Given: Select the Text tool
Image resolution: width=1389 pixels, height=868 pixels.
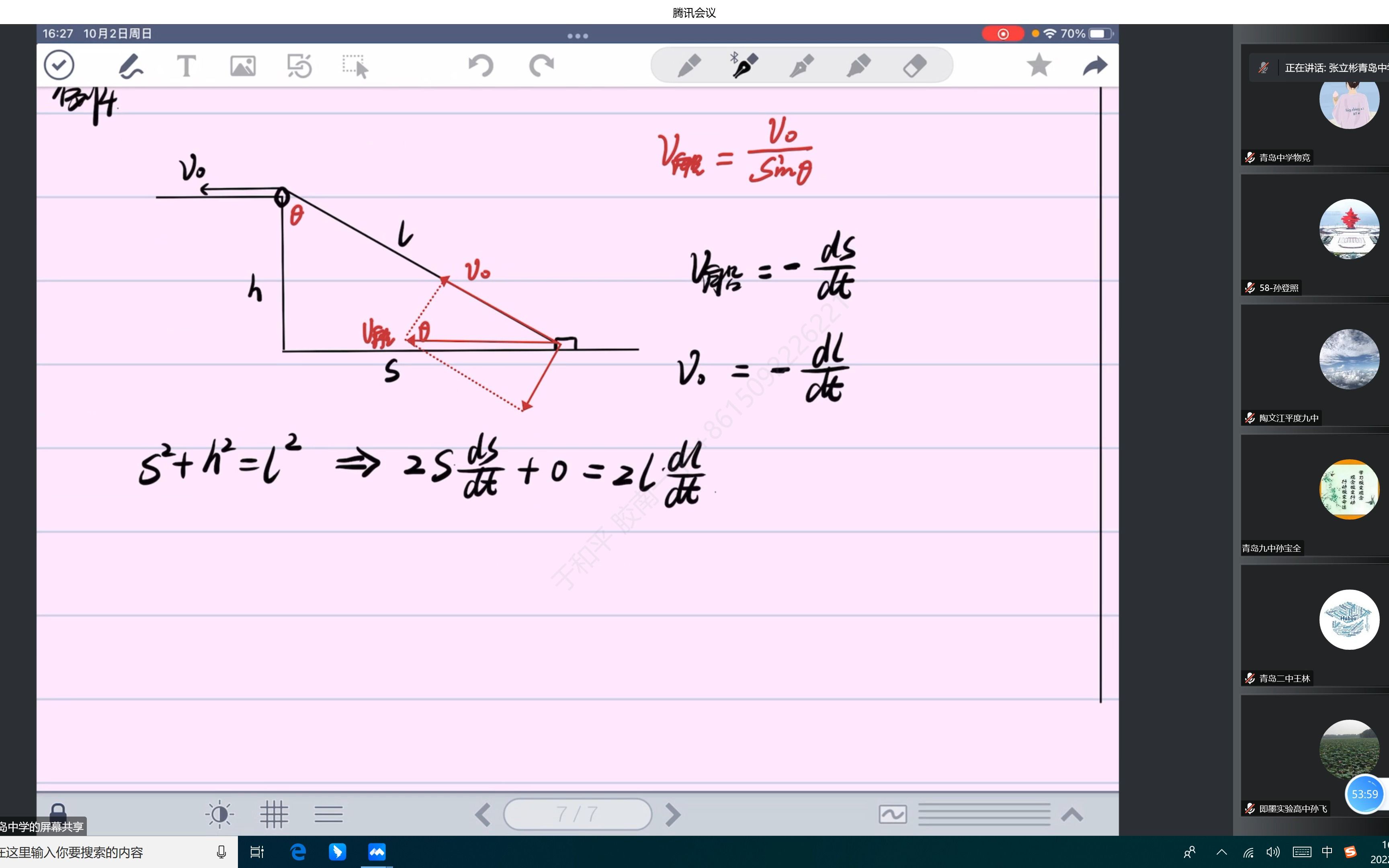Looking at the screenshot, I should (x=186, y=66).
